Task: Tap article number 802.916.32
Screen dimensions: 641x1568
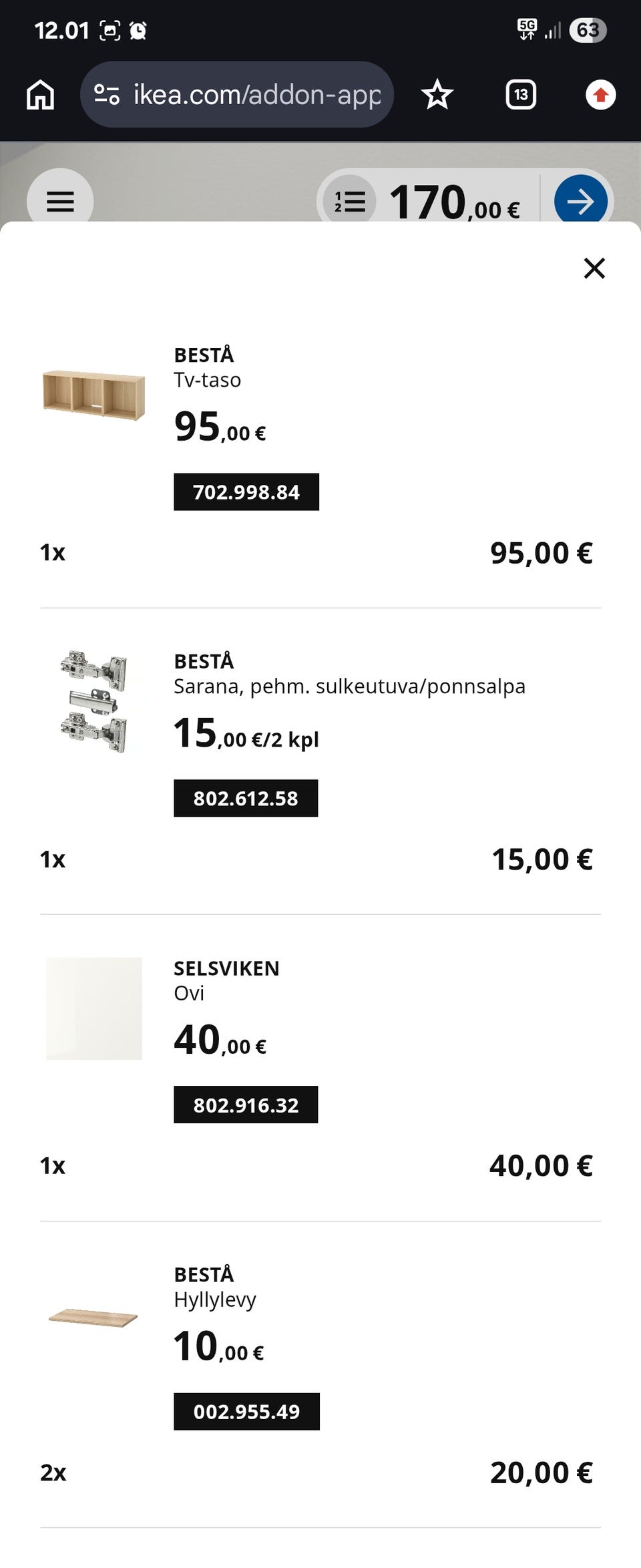Action: pyautogui.click(x=246, y=1105)
